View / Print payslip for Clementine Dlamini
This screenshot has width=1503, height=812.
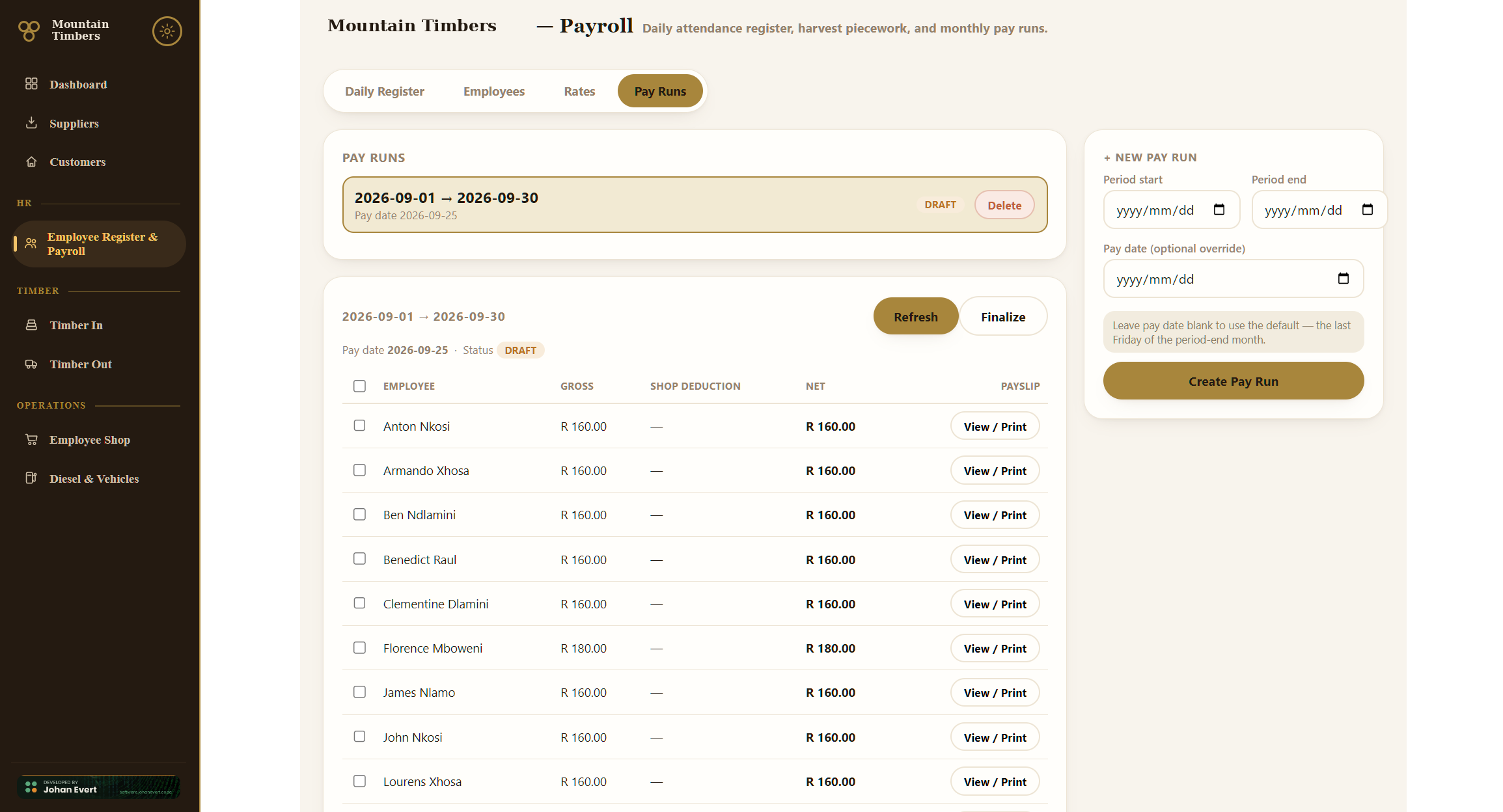click(995, 604)
